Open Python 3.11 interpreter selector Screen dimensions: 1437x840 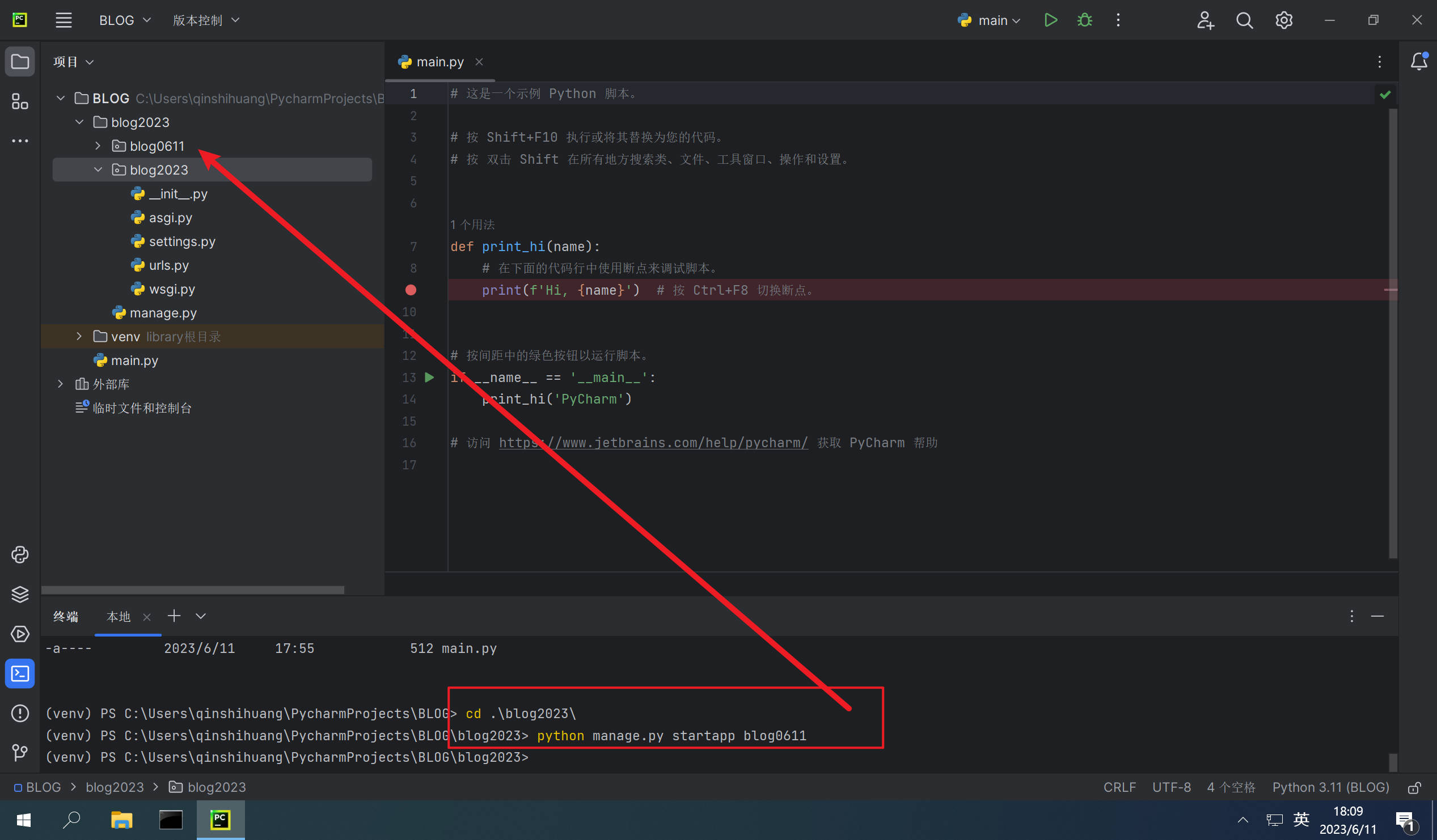click(1330, 788)
